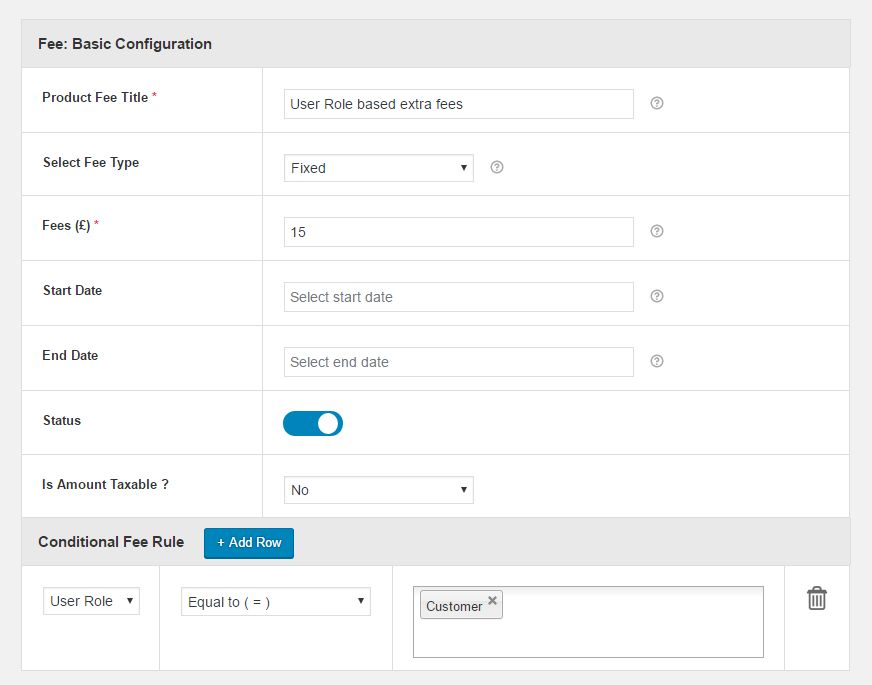Toggle the Status switch off
Image resolution: width=872 pixels, height=685 pixels.
313,424
